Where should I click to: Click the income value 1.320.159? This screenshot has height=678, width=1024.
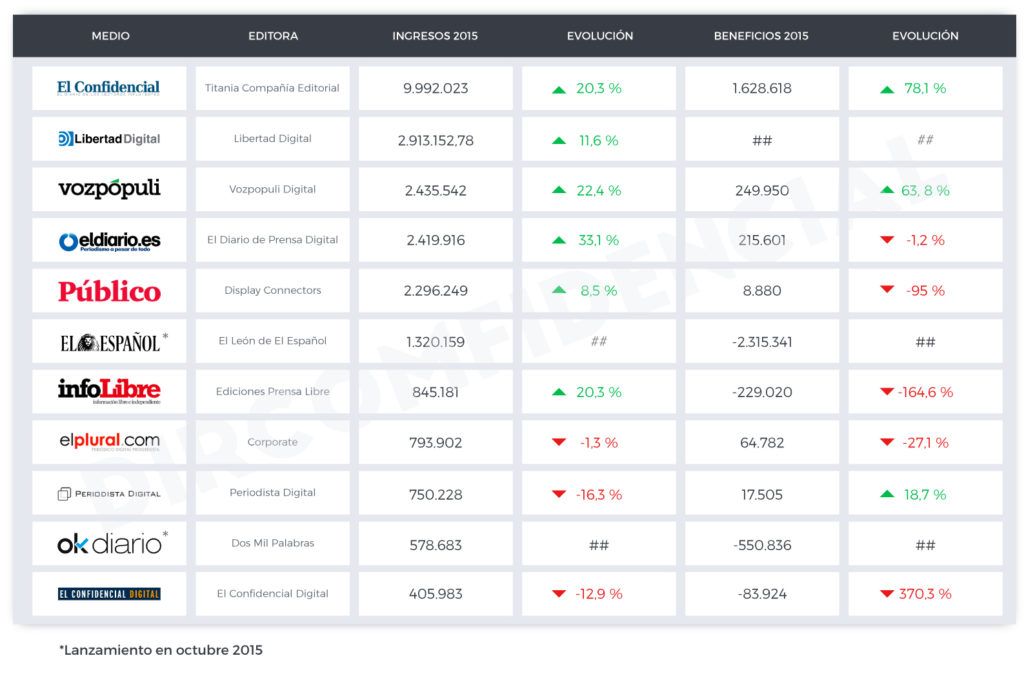click(436, 342)
